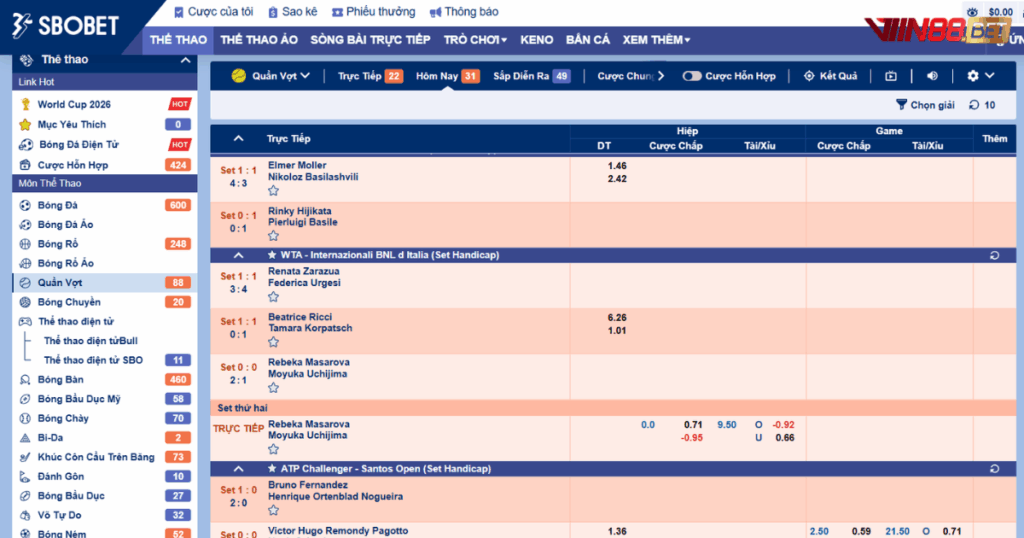Viewport: 1024px width, 538px height.
Task: Favorite Beatrice Ricci match star
Action: pos(273,342)
